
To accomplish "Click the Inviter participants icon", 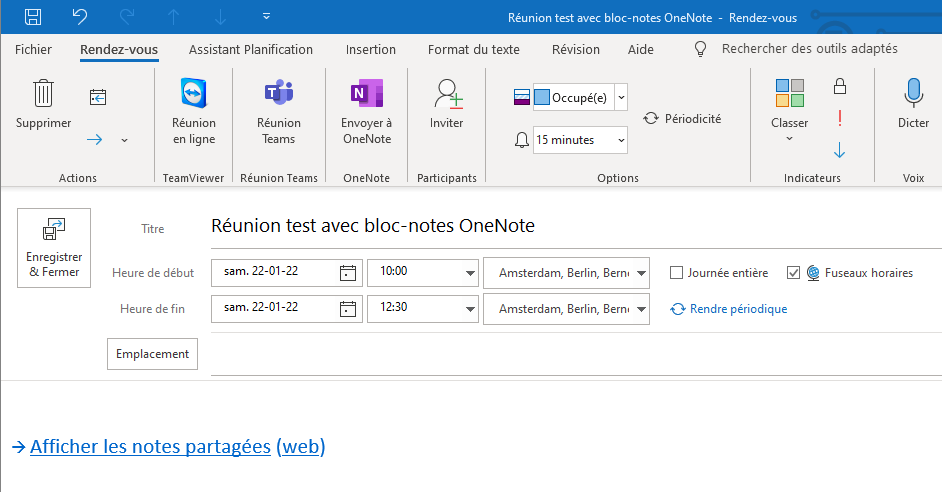I will [x=448, y=94].
